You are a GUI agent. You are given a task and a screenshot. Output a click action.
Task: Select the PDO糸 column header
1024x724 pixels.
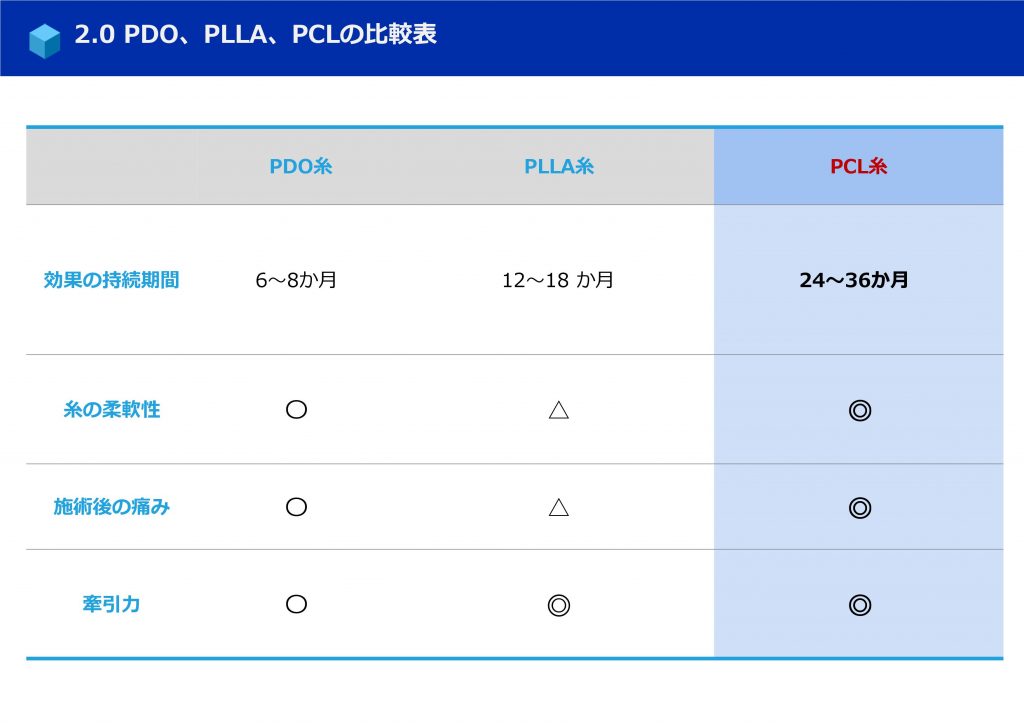click(x=300, y=166)
